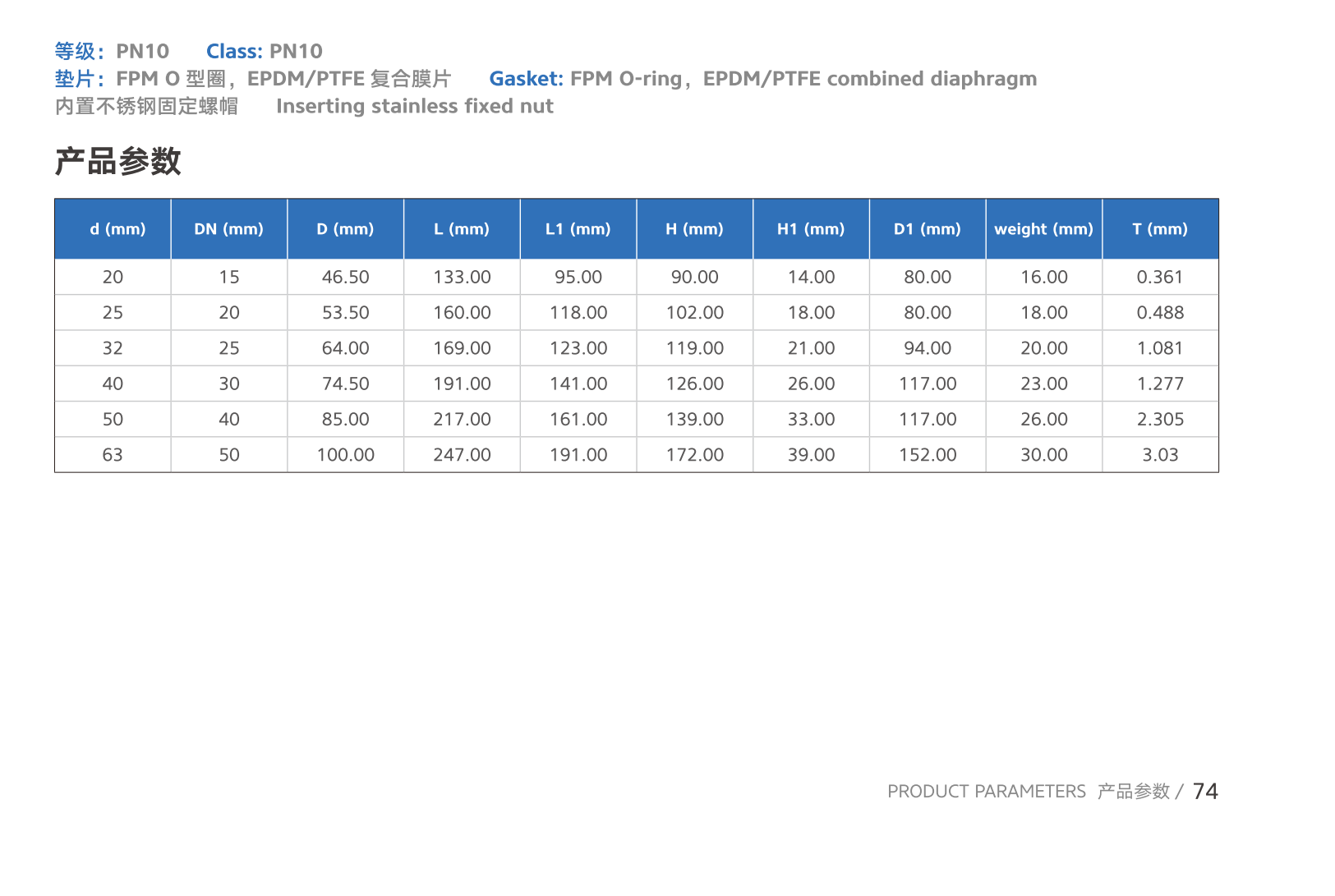Select the cell with value 141.00
The width and height of the screenshot is (1335, 896).
tap(578, 384)
